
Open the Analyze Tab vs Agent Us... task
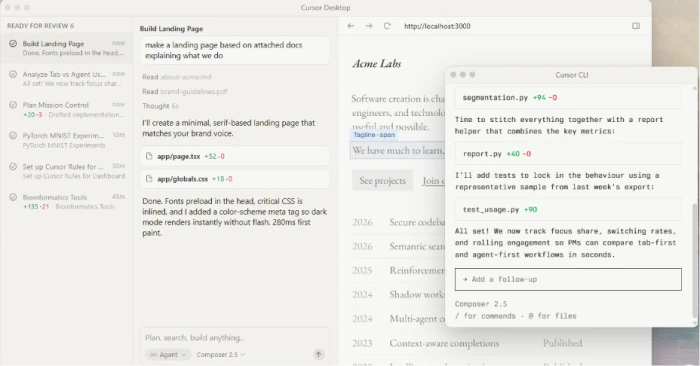[66, 79]
